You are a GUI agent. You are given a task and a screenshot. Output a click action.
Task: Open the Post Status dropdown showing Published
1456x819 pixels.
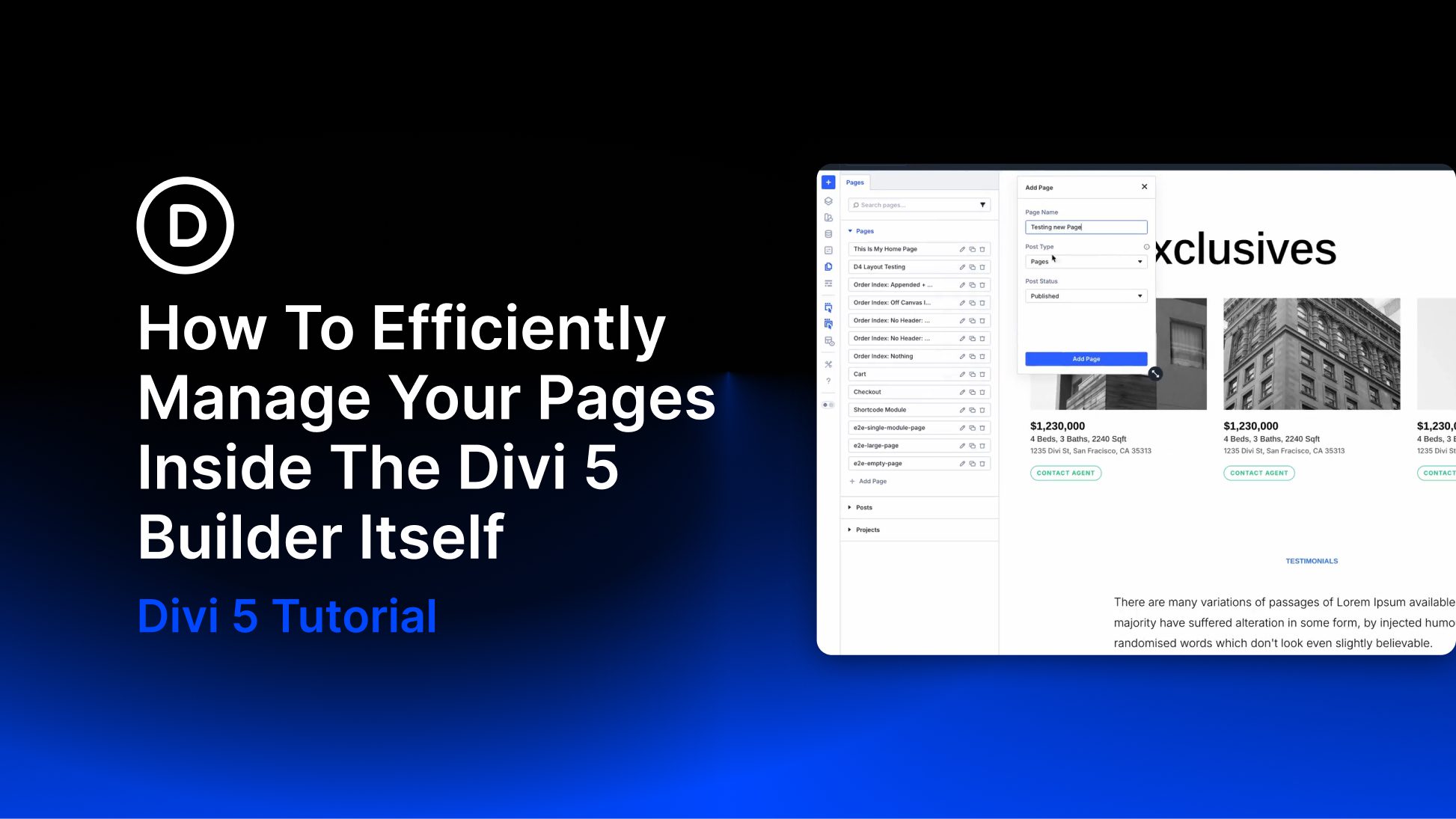[1086, 296]
